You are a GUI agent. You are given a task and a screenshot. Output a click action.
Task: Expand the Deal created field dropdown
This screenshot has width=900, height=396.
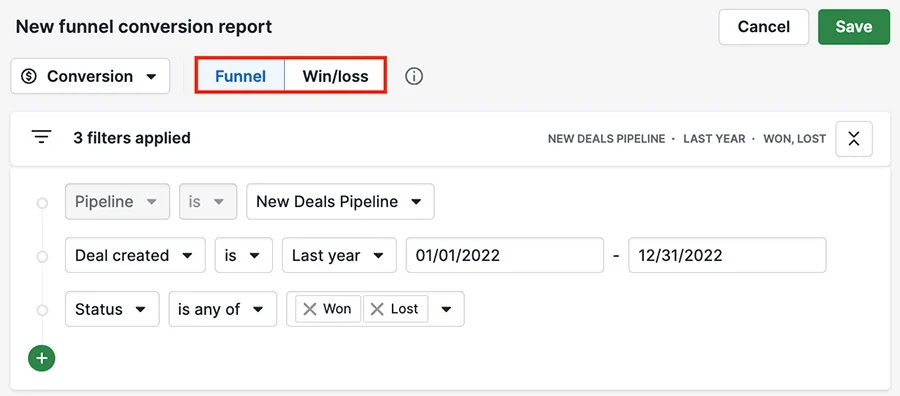(135, 255)
